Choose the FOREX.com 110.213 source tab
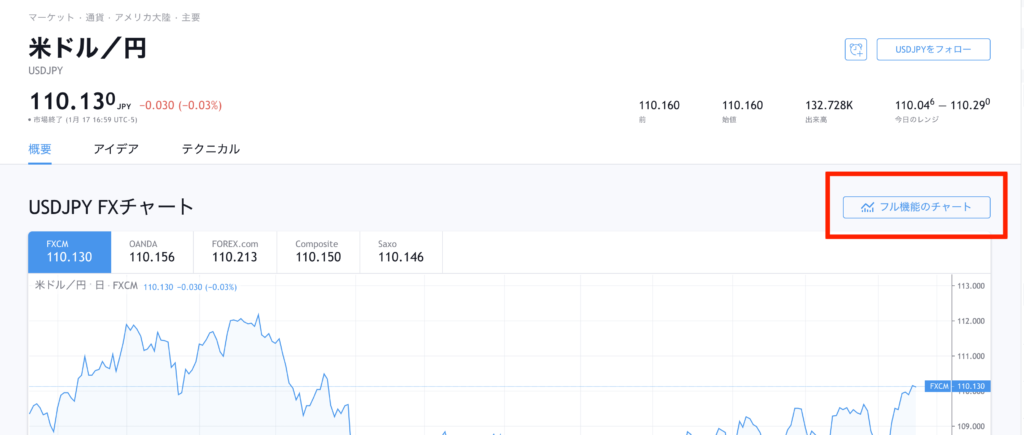The height and width of the screenshot is (435, 1024). pos(235,251)
